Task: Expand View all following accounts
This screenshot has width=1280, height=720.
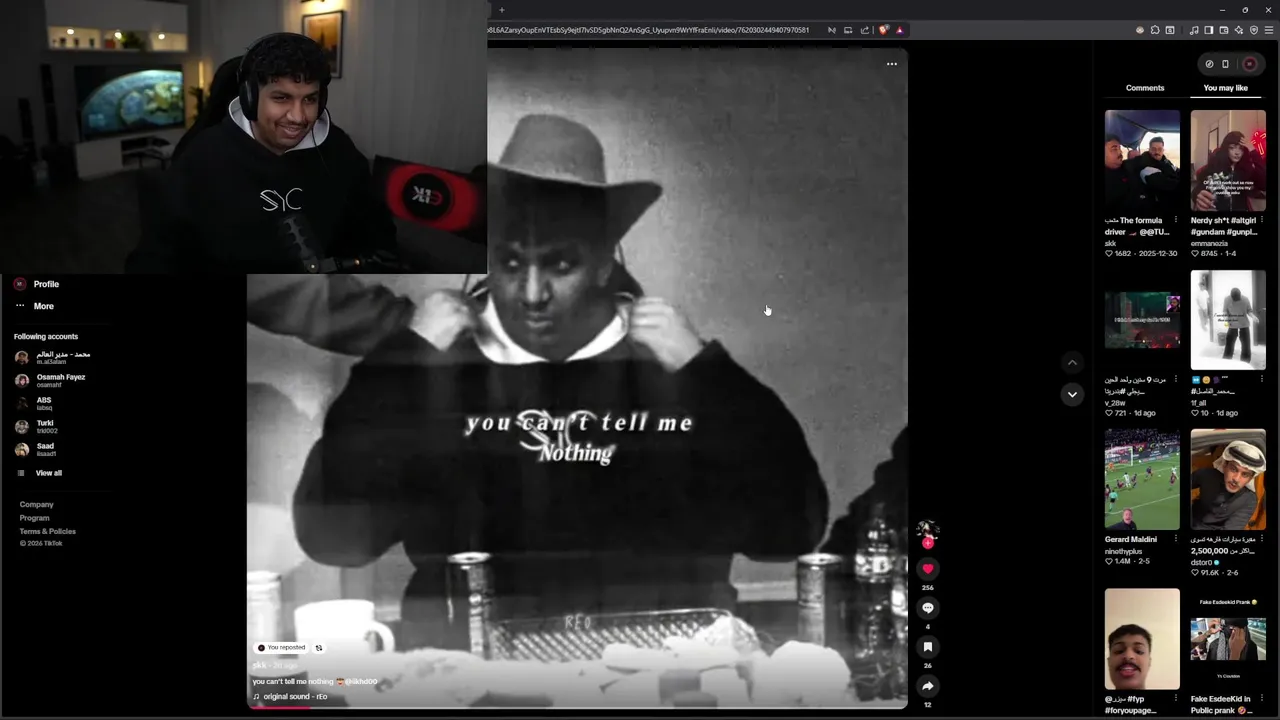Action: point(40,473)
